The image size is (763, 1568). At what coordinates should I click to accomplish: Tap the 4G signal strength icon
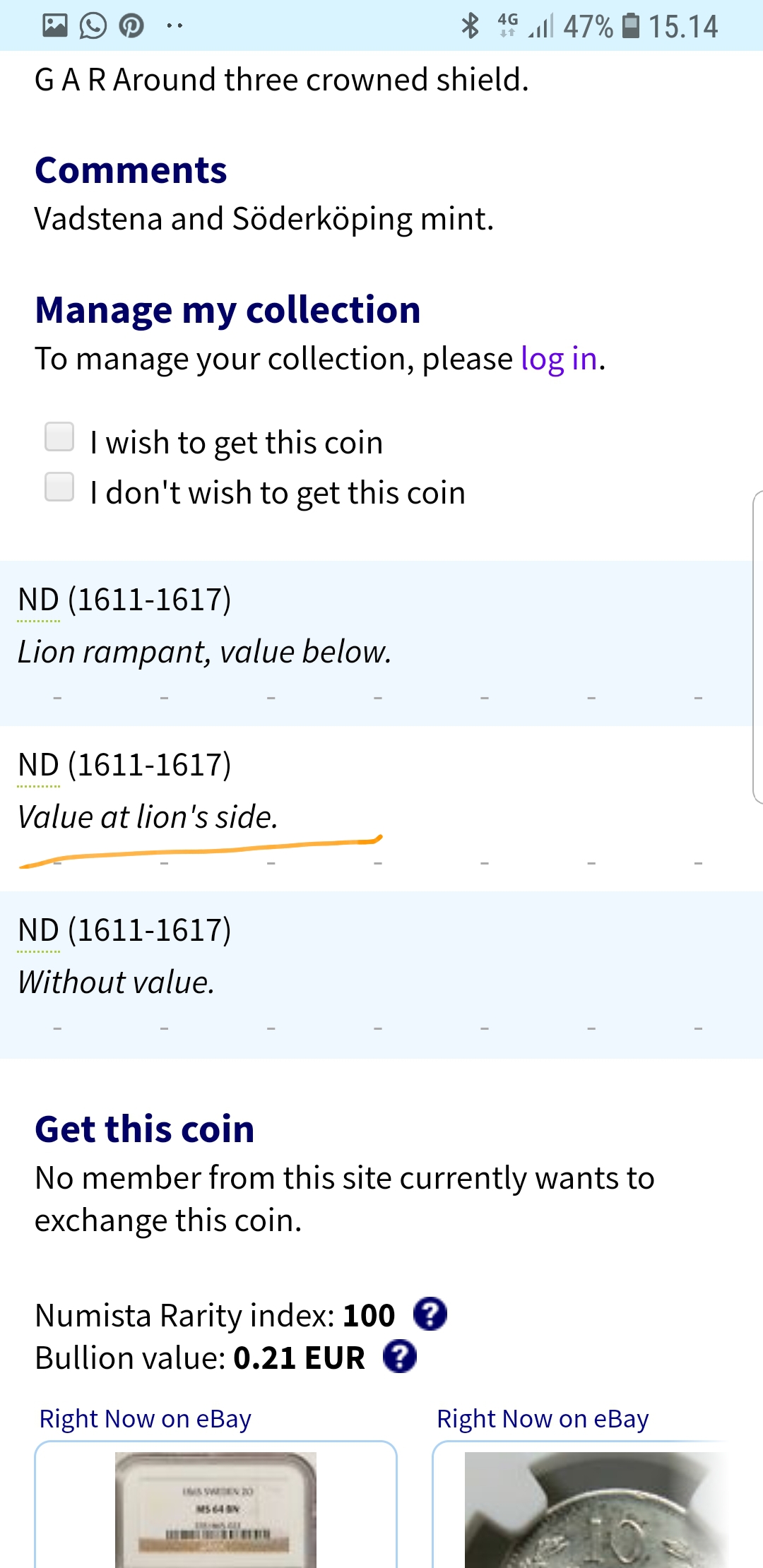tap(540, 26)
